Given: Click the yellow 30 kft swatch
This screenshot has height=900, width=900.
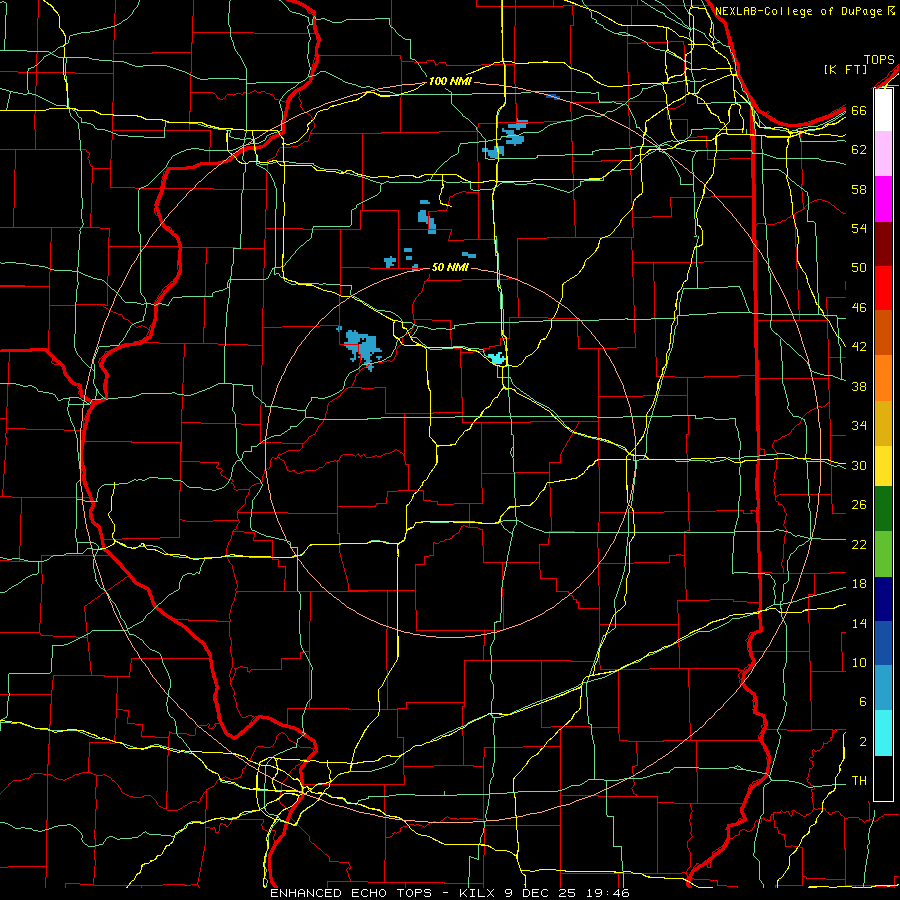Looking at the screenshot, I should click(883, 466).
